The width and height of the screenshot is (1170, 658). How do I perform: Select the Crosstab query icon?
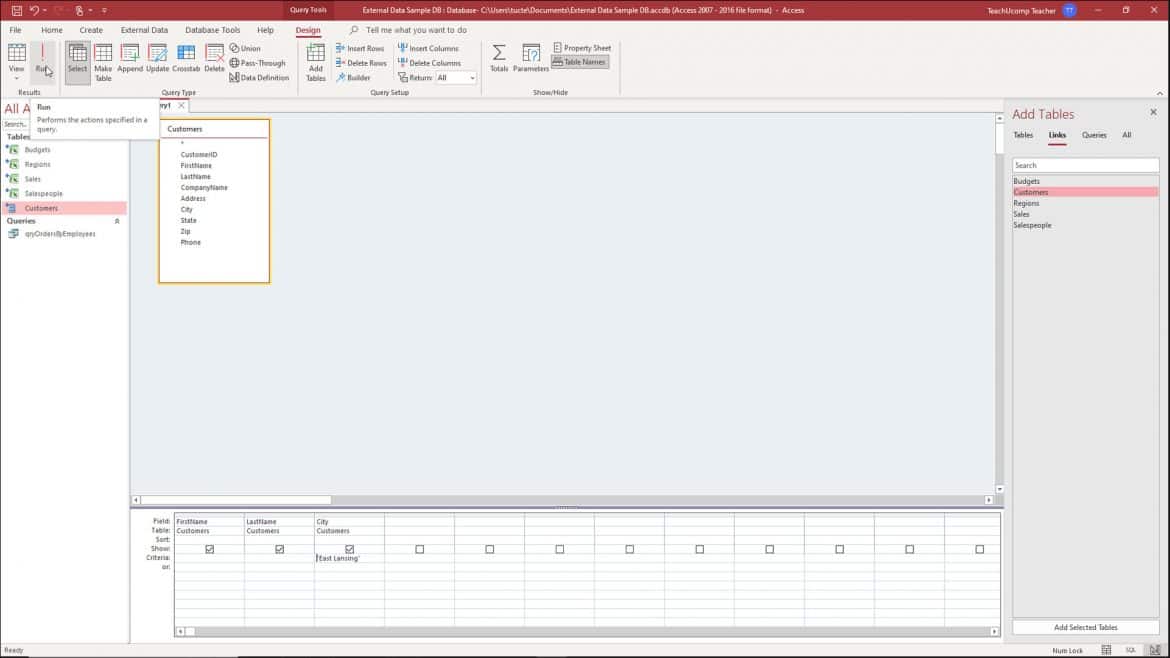point(186,59)
